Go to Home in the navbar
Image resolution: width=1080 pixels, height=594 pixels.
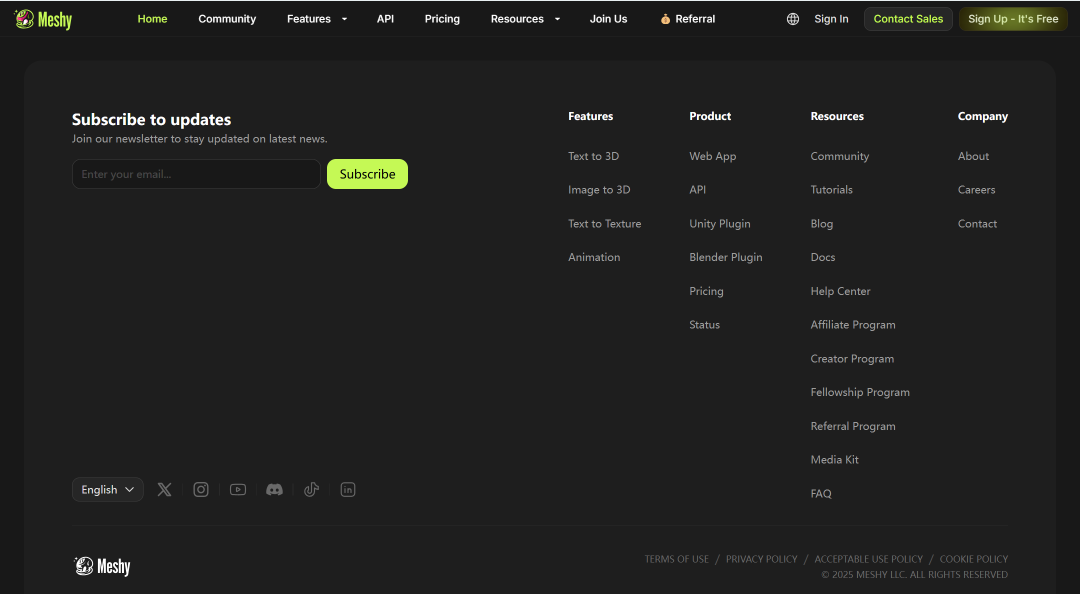pos(152,19)
